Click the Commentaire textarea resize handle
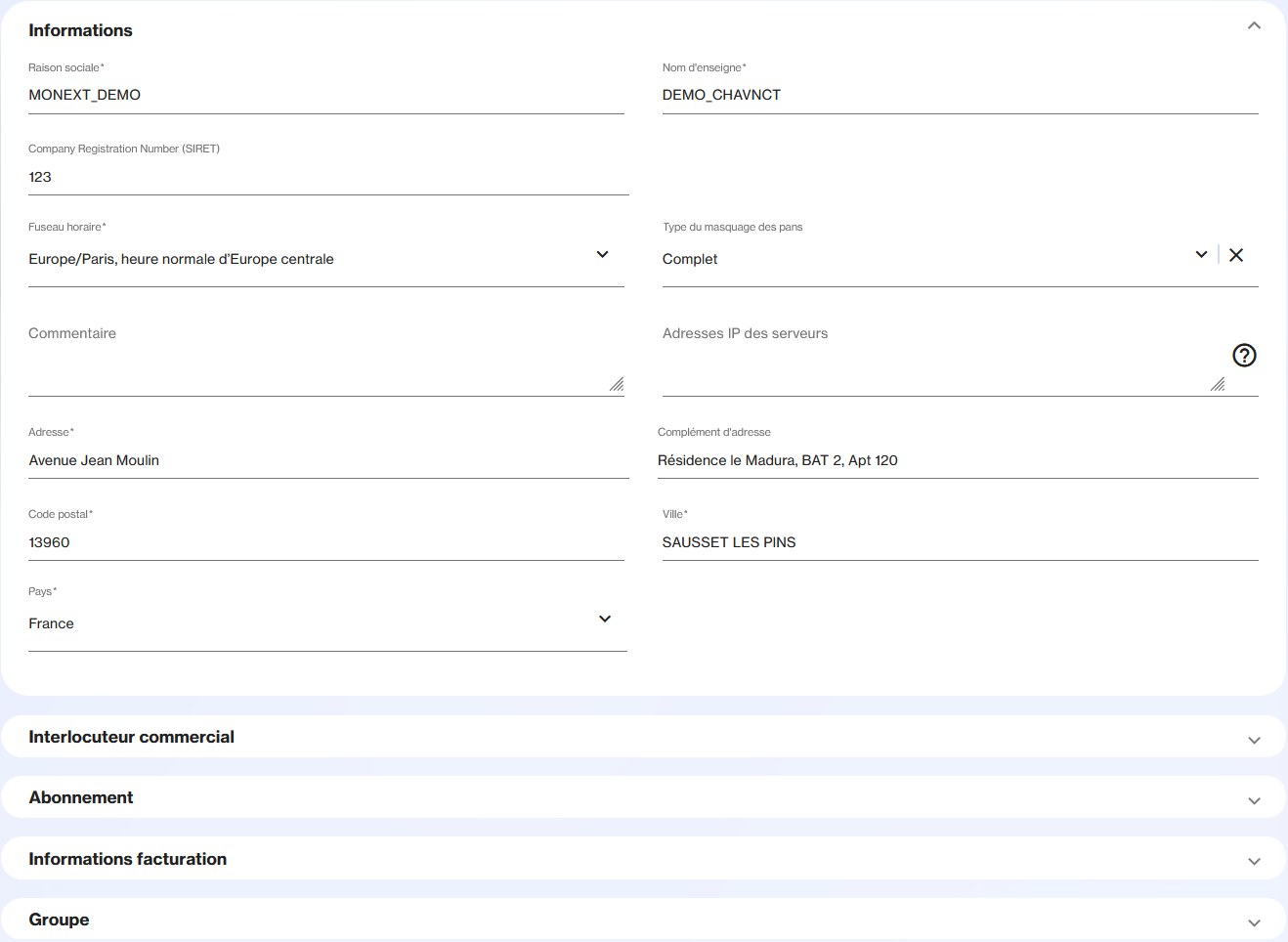Viewport: 1288px width, 942px height. point(617,385)
